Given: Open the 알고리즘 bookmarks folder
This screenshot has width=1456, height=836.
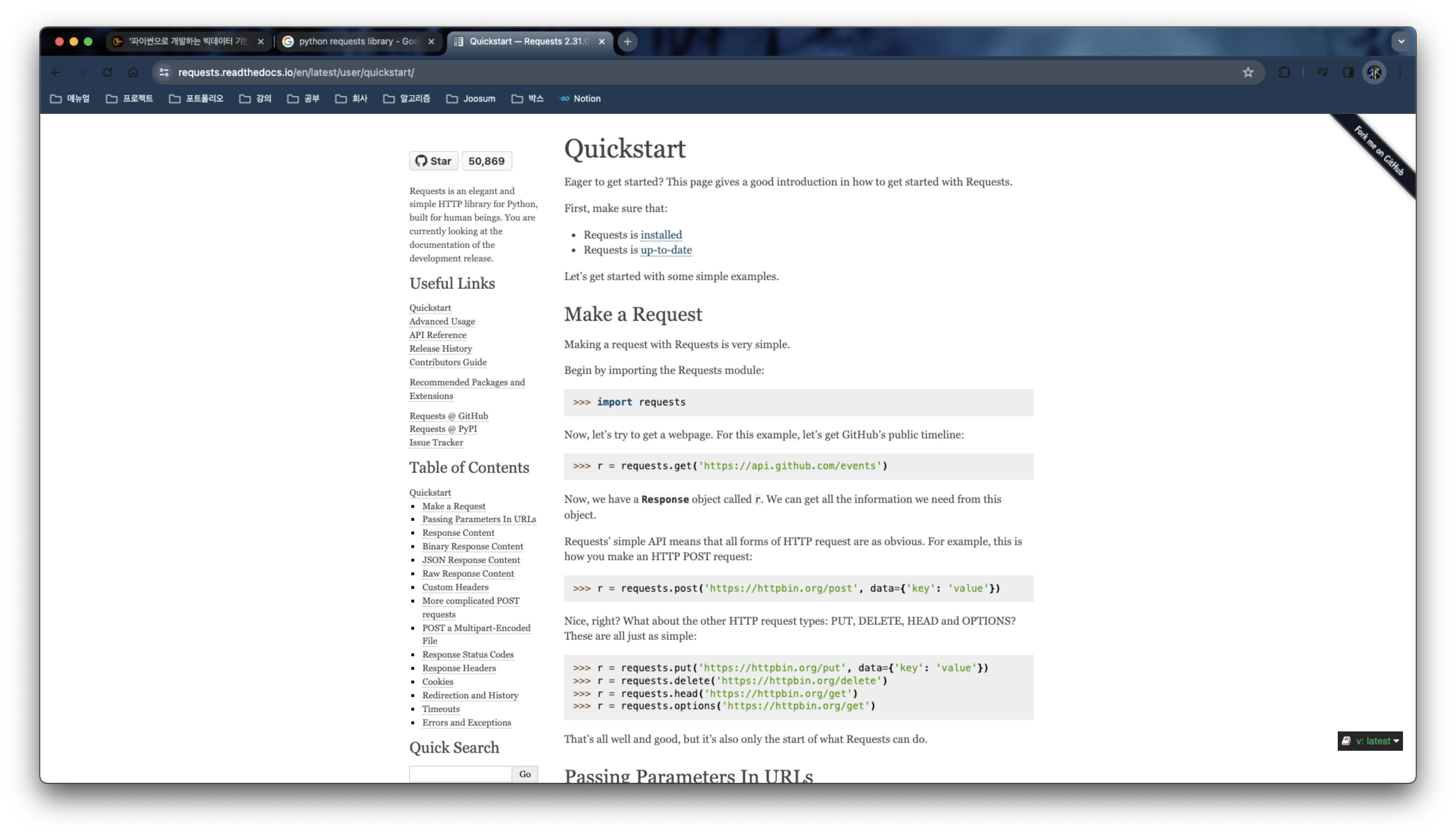Looking at the screenshot, I should pos(407,99).
